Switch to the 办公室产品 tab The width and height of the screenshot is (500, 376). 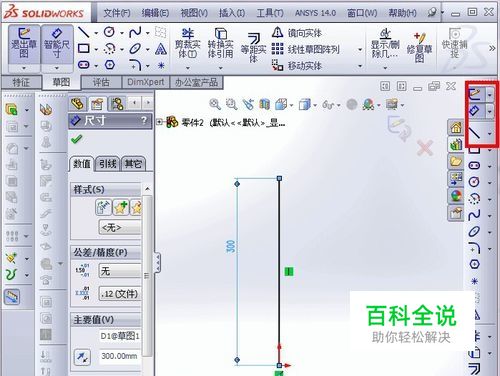pos(196,82)
